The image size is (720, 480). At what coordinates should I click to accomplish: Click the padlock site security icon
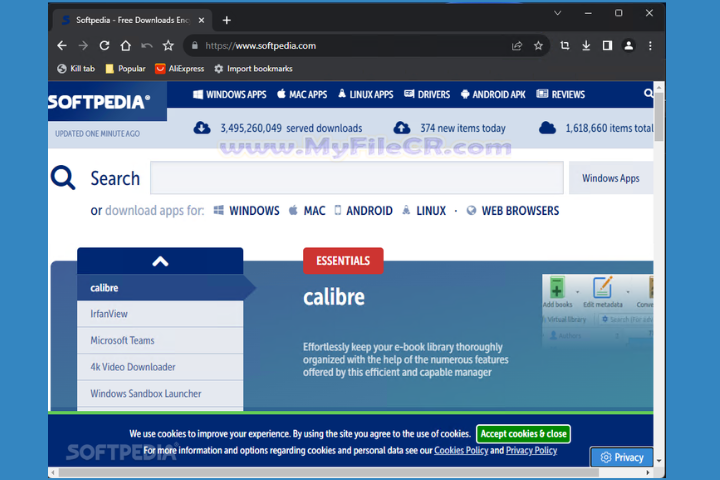tap(195, 45)
